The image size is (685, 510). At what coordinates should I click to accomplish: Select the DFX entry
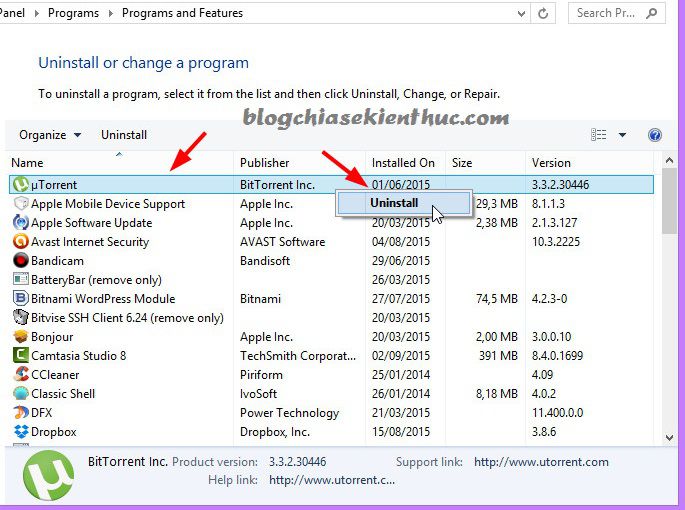[42, 413]
